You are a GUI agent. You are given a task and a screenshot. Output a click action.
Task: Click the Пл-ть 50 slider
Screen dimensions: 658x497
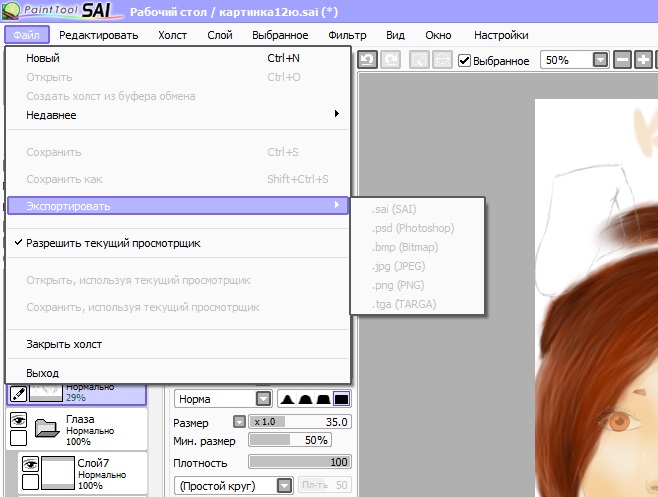[x=324, y=485]
